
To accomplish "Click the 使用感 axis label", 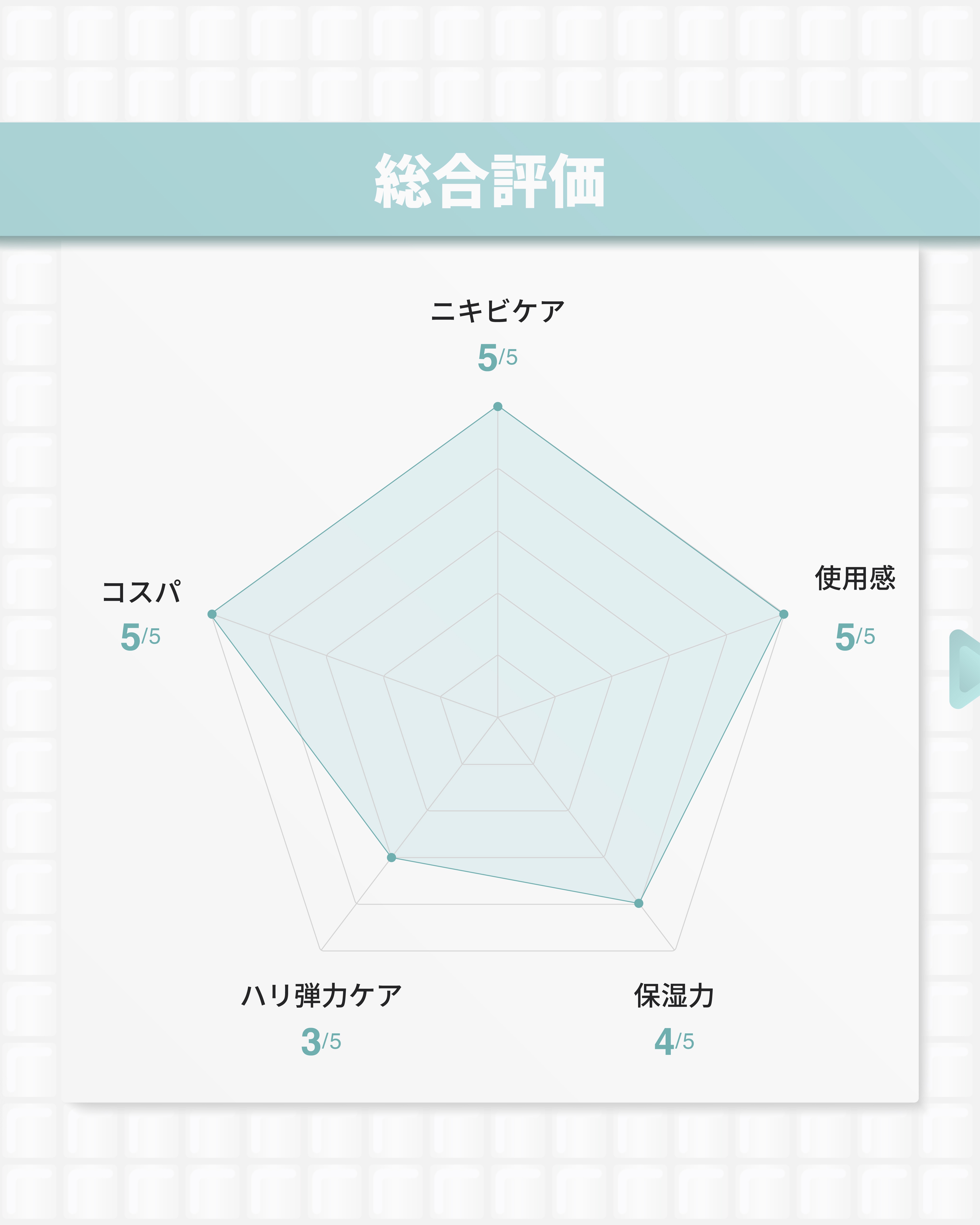I will pyautogui.click(x=855, y=578).
